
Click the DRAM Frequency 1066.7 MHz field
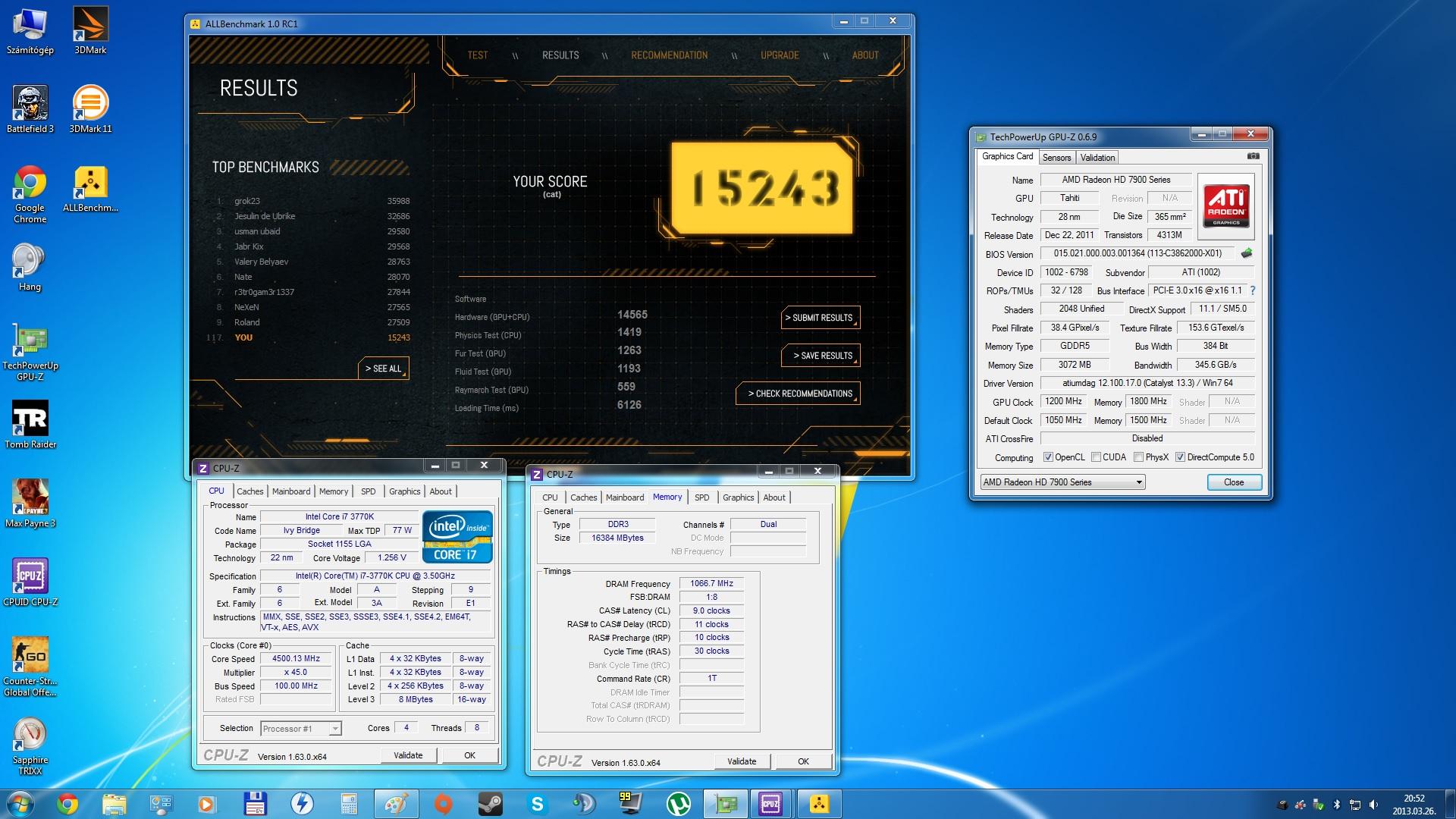[711, 583]
